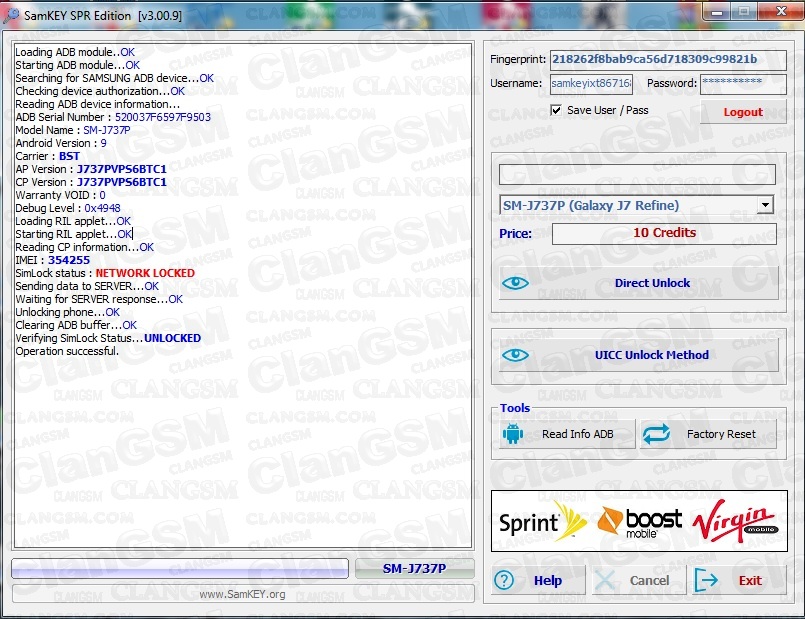Click the SamKEY key icon in title bar
805x619 pixels.
pos(10,15)
